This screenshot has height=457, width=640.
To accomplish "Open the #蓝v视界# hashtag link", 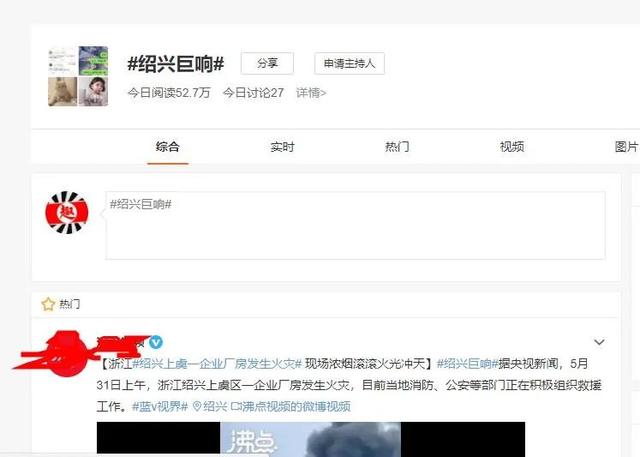I will [160, 406].
